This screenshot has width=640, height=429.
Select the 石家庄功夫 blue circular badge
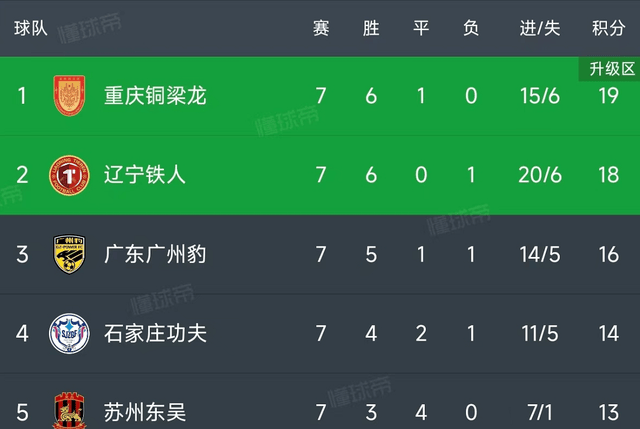pyautogui.click(x=69, y=333)
